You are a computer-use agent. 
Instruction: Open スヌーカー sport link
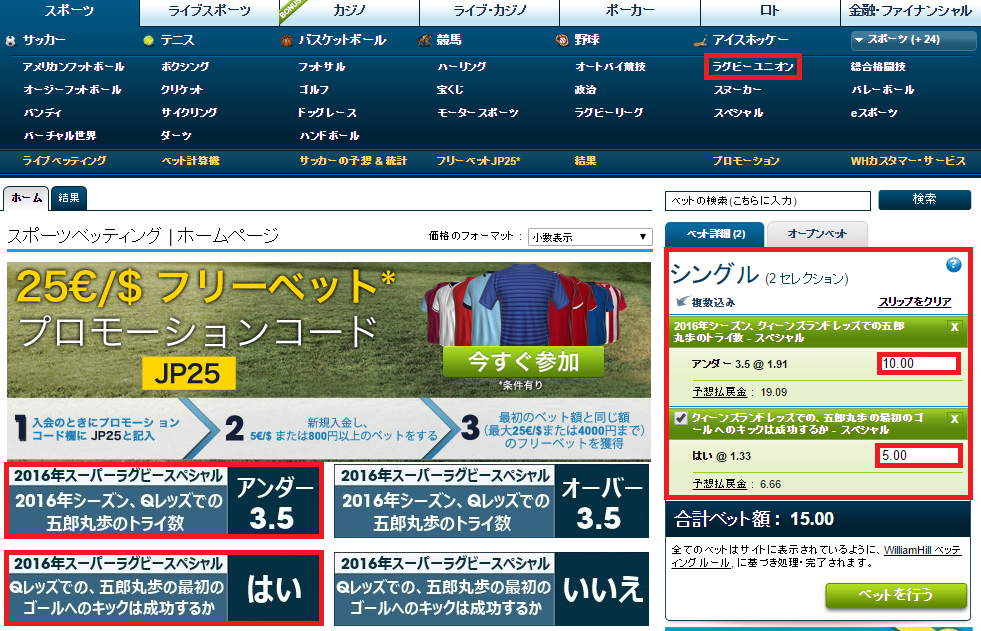737,89
